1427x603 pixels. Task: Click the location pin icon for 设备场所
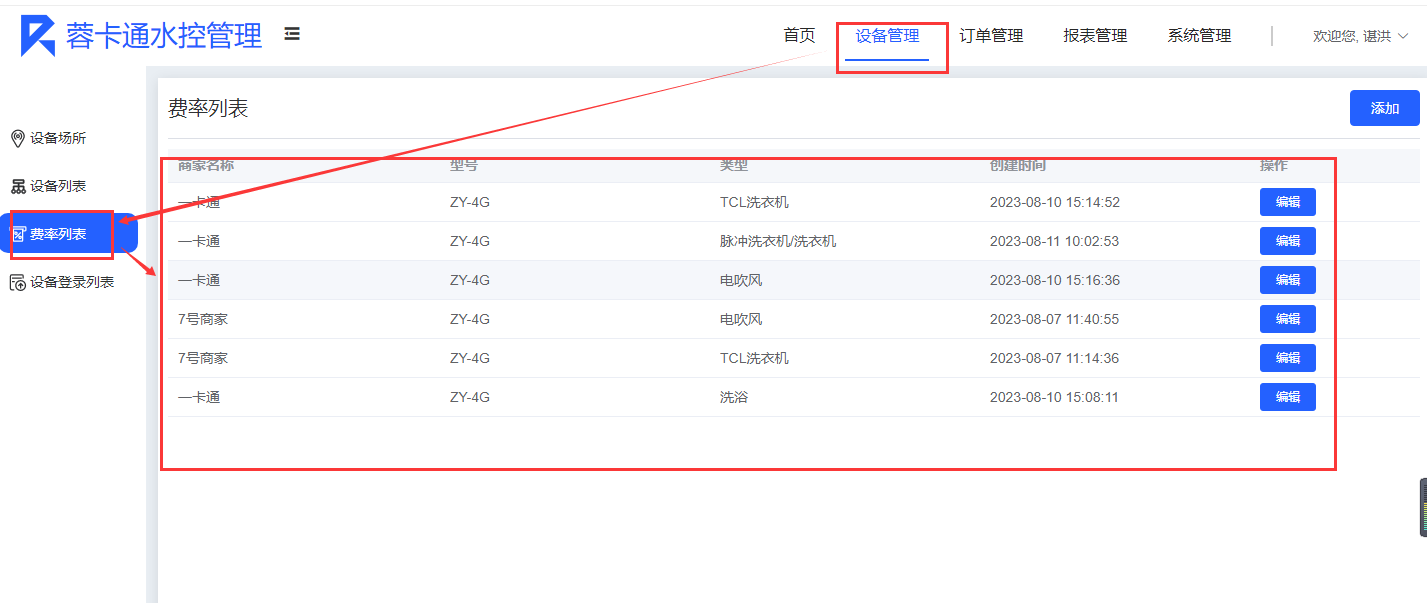coord(17,138)
